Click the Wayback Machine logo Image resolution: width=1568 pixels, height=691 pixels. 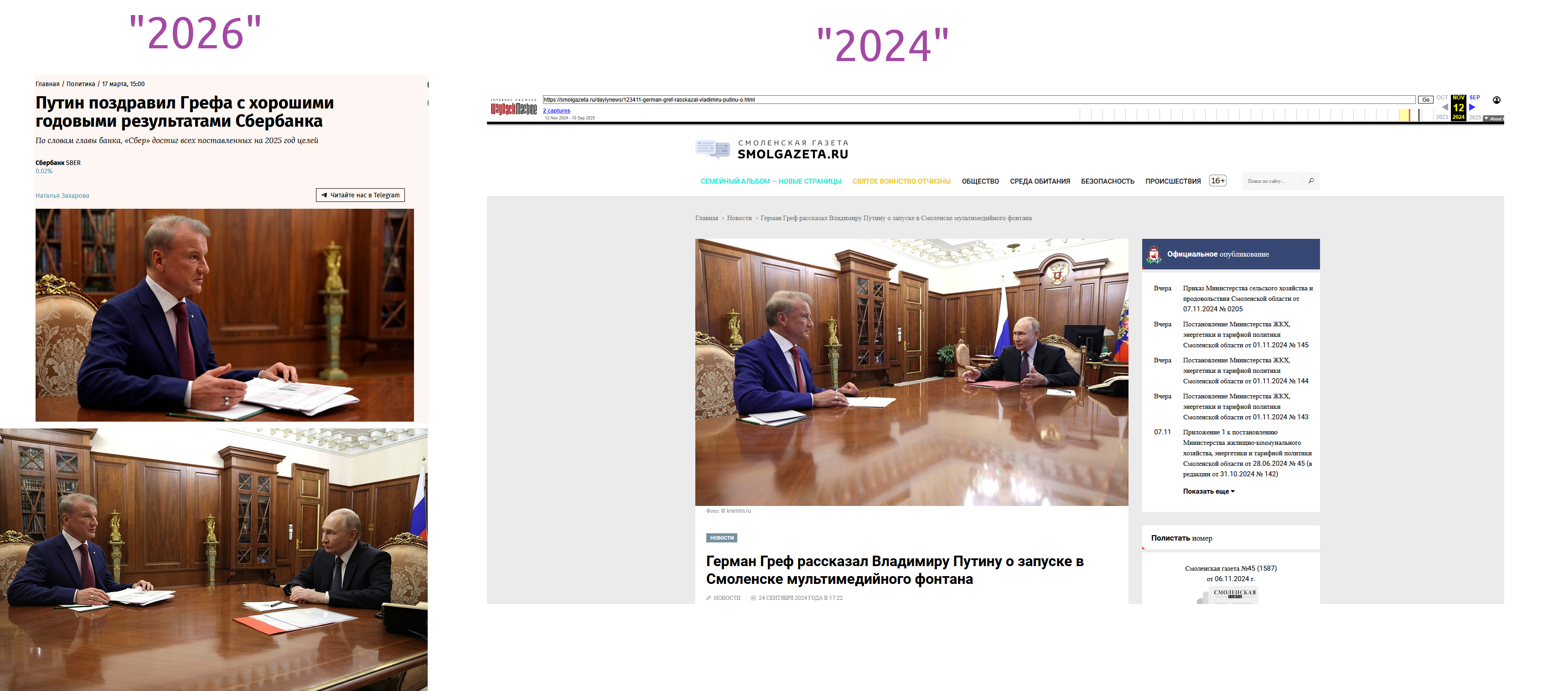pyautogui.click(x=514, y=109)
